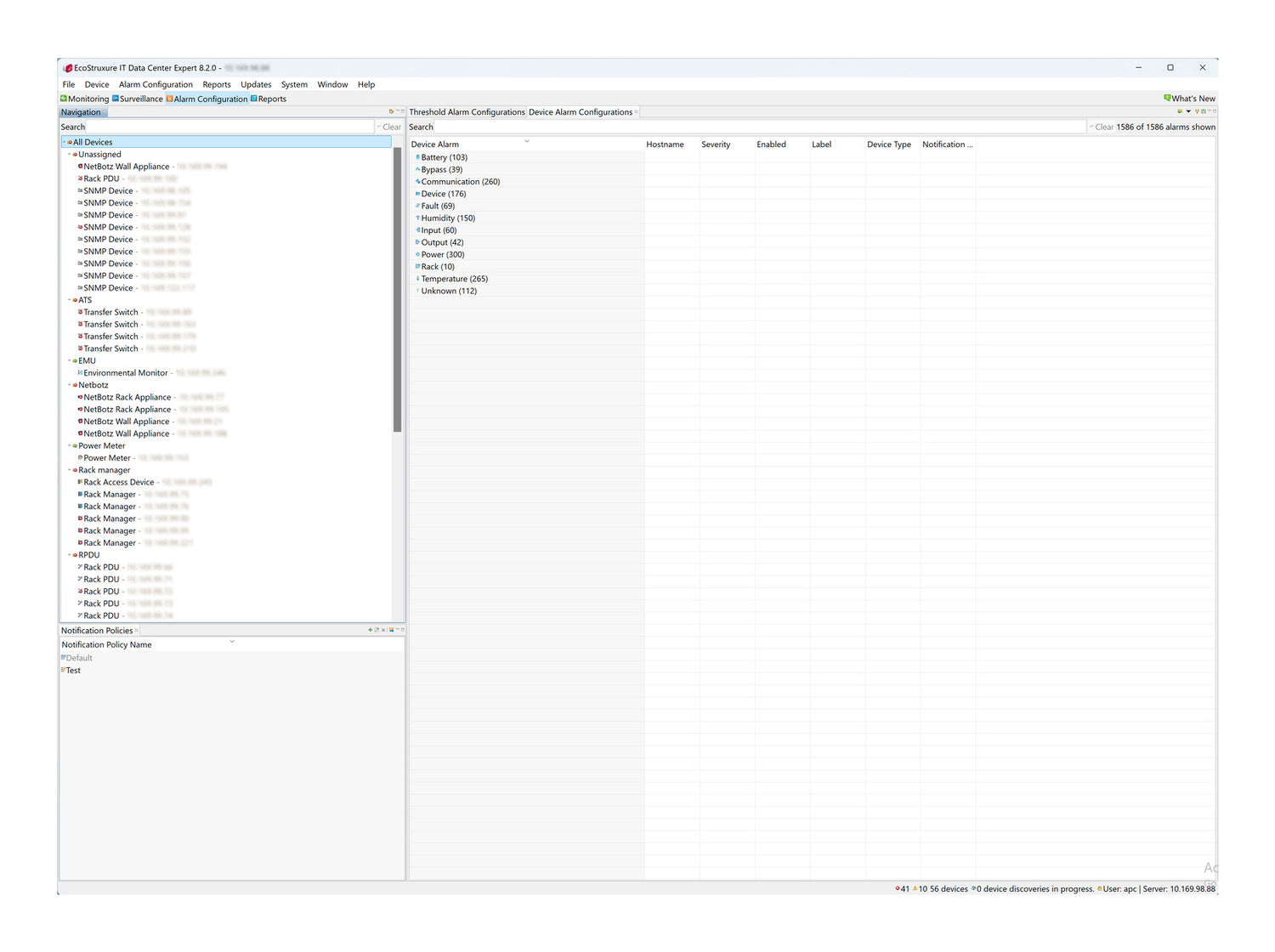This screenshot has width=1275, height=952.
Task: Maximize the Notification Policies panel
Action: tap(403, 630)
